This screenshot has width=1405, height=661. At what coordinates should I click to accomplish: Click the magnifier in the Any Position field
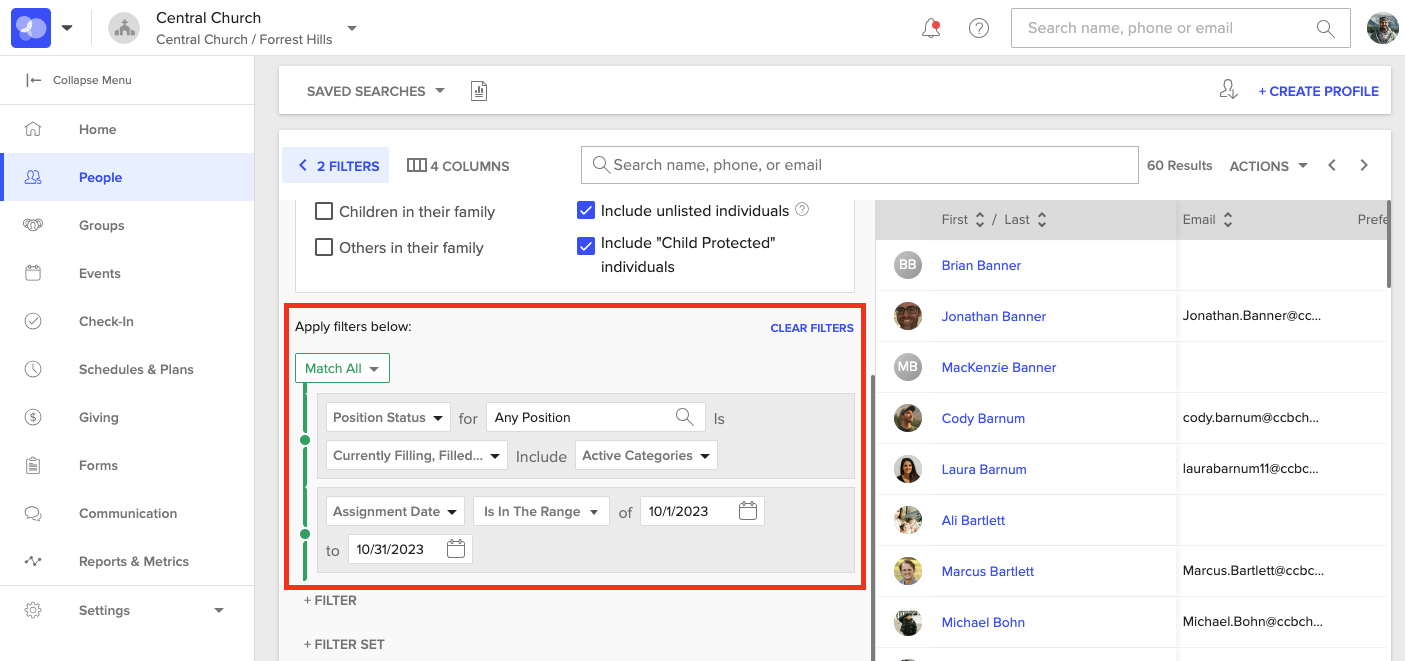coord(685,416)
